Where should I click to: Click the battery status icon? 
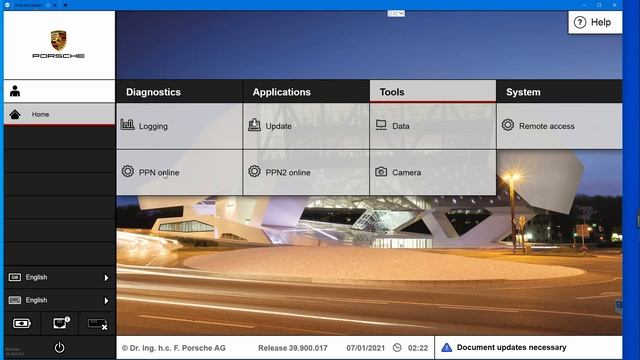[22, 324]
